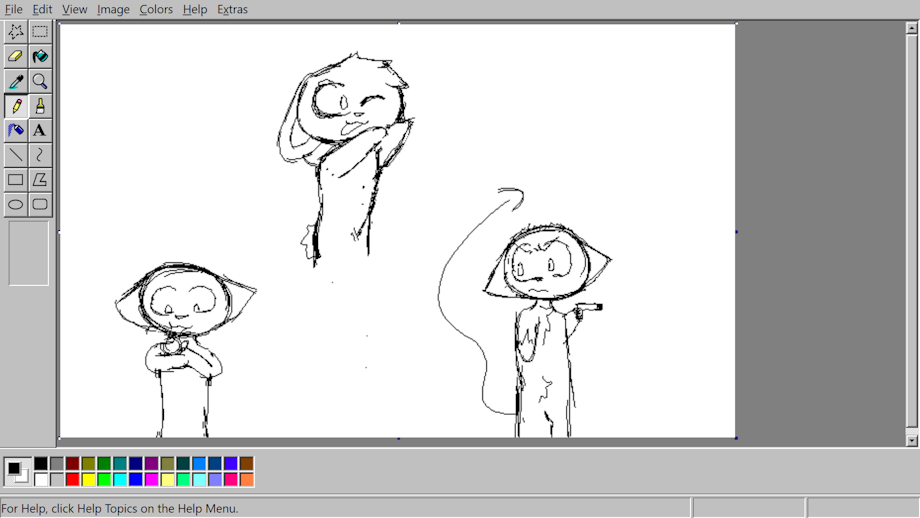Choose the rectangular Select tool
The width and height of the screenshot is (920, 518).
coord(40,32)
